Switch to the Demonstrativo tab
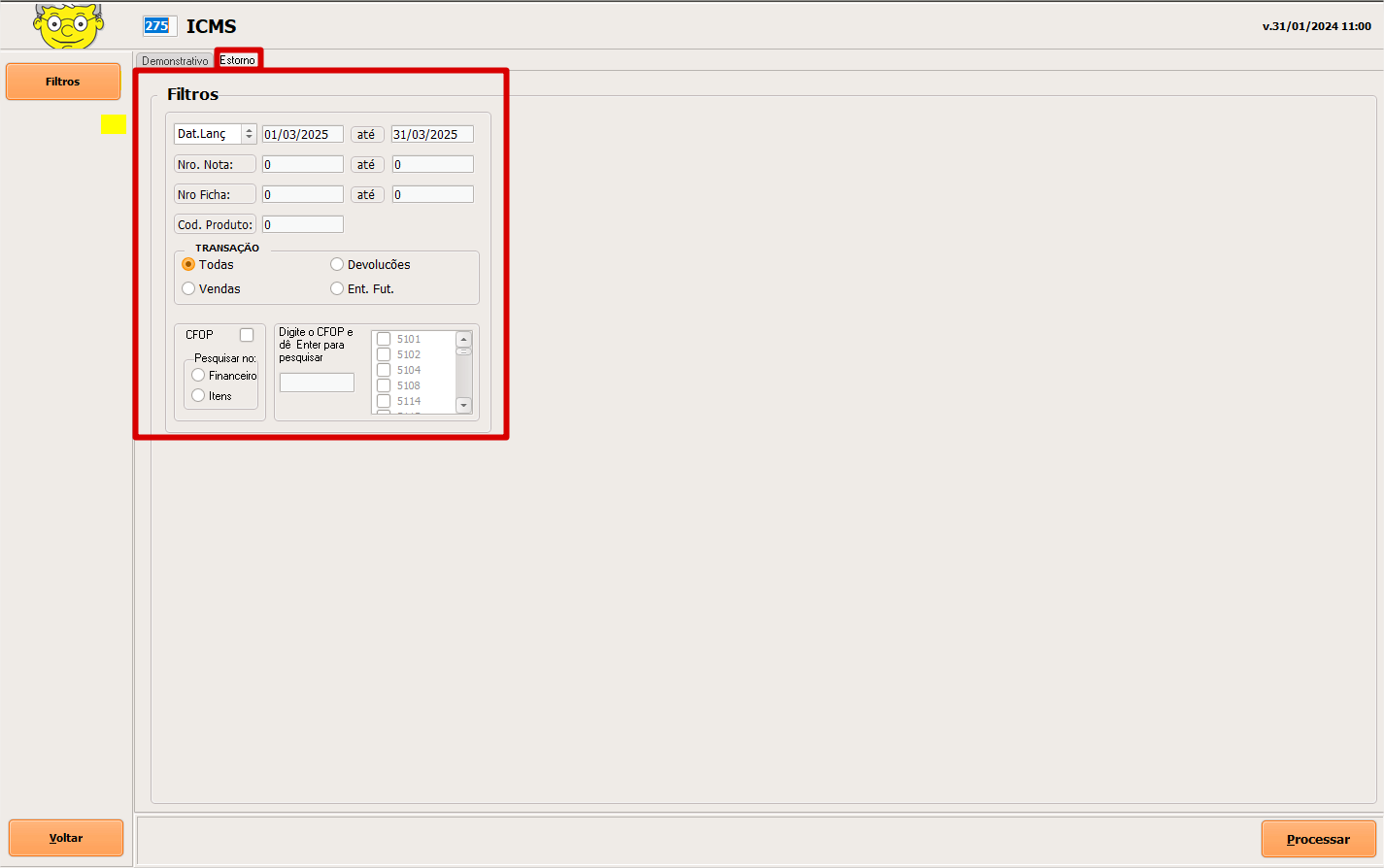 coord(175,61)
